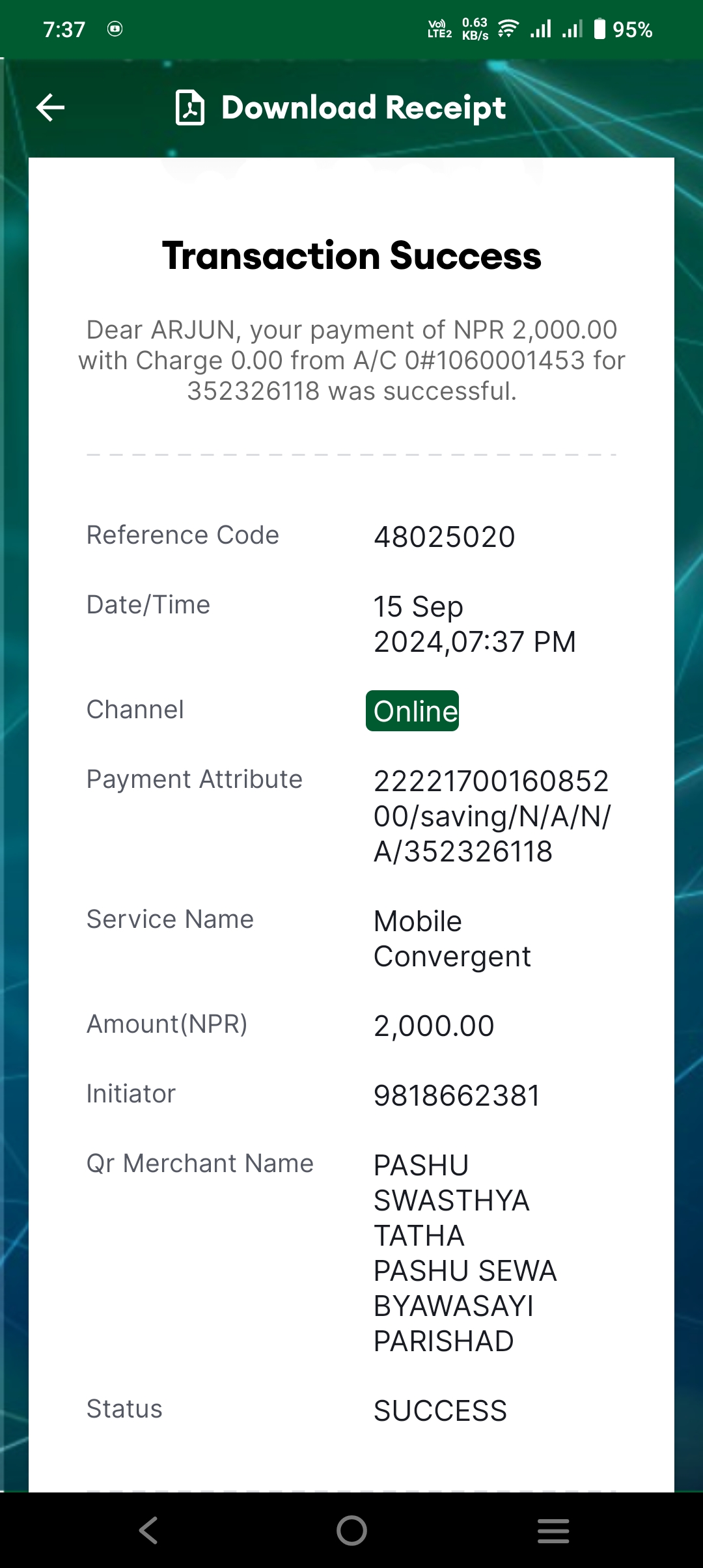Image resolution: width=703 pixels, height=1568 pixels.
Task: Tap the screen recording indicator icon beside time
Action: point(115,29)
